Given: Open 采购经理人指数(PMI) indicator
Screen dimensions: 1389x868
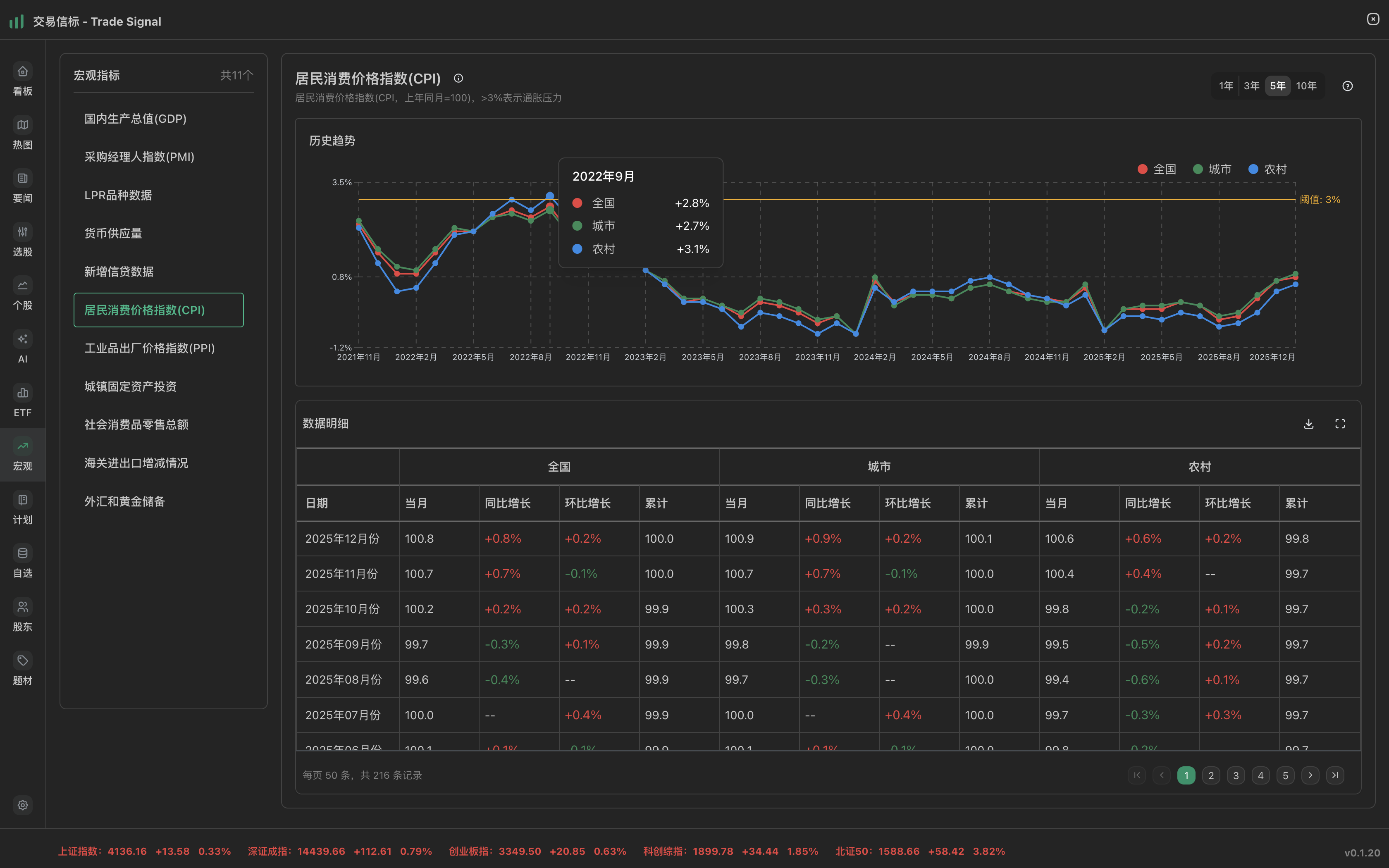Looking at the screenshot, I should 139,157.
